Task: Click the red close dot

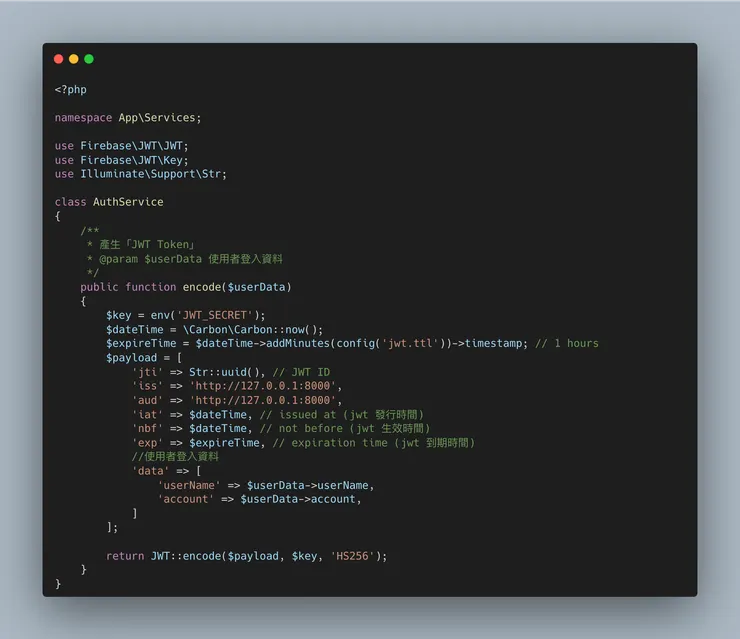Action: (x=59, y=59)
